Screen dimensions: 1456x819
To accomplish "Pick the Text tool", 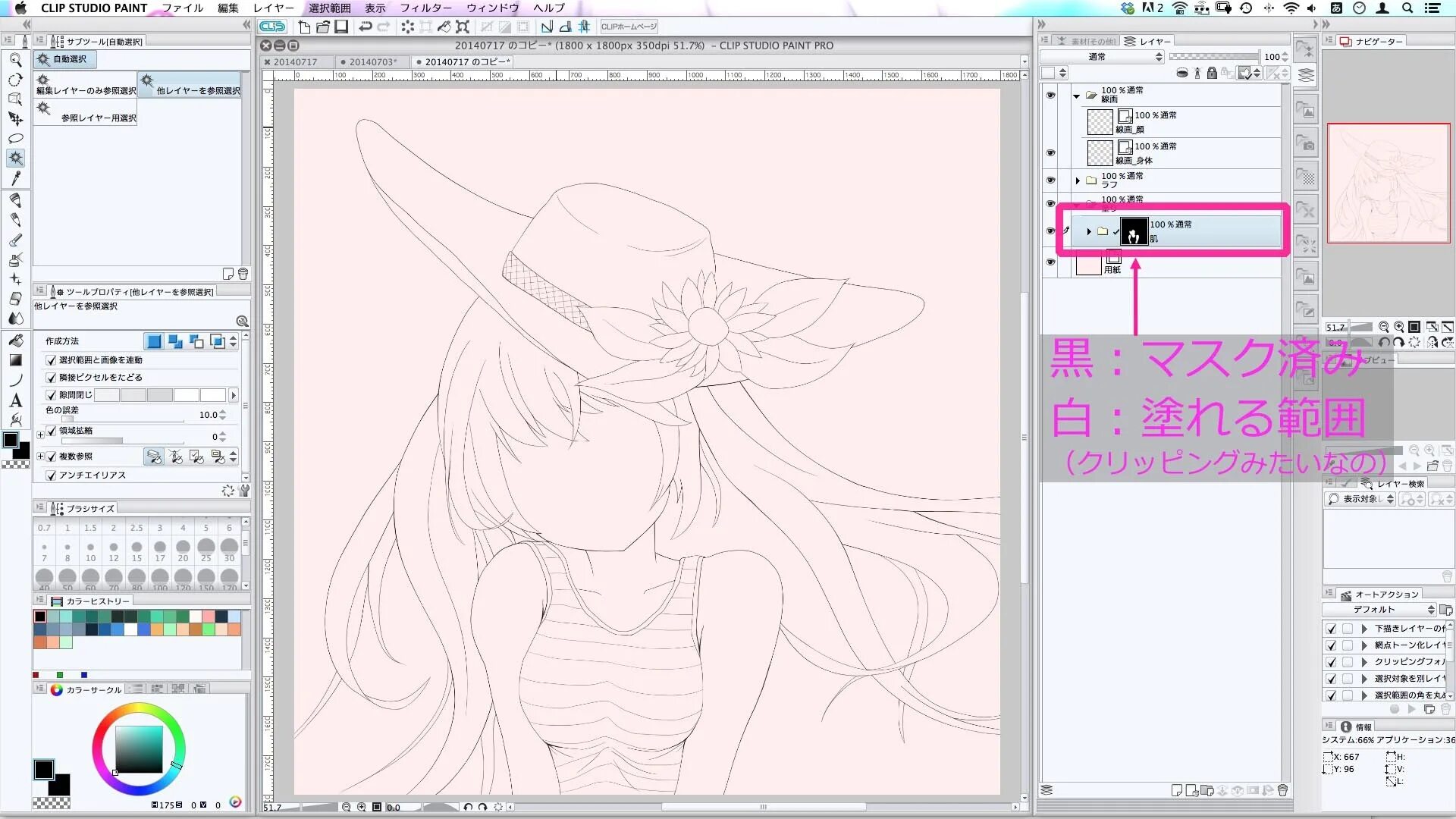I will click(15, 400).
